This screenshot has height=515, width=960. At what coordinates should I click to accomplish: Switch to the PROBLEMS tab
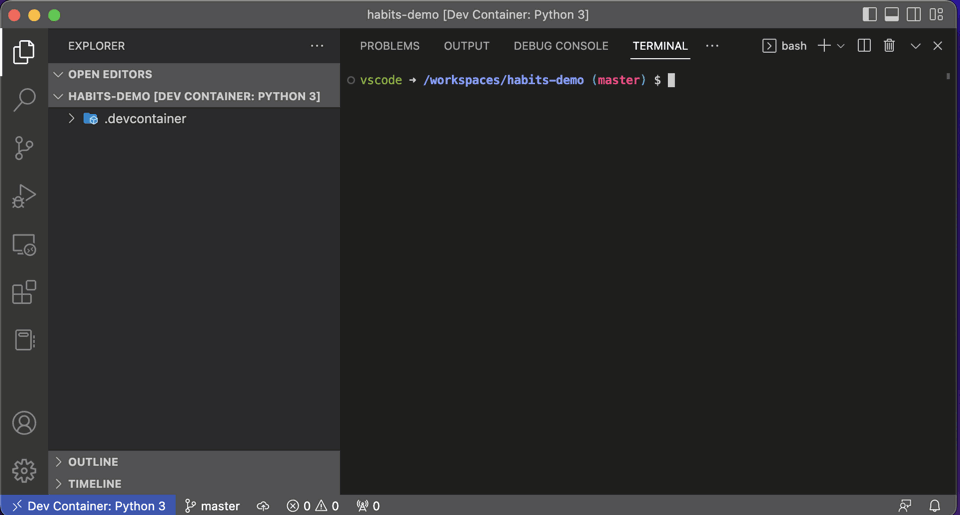pos(389,46)
